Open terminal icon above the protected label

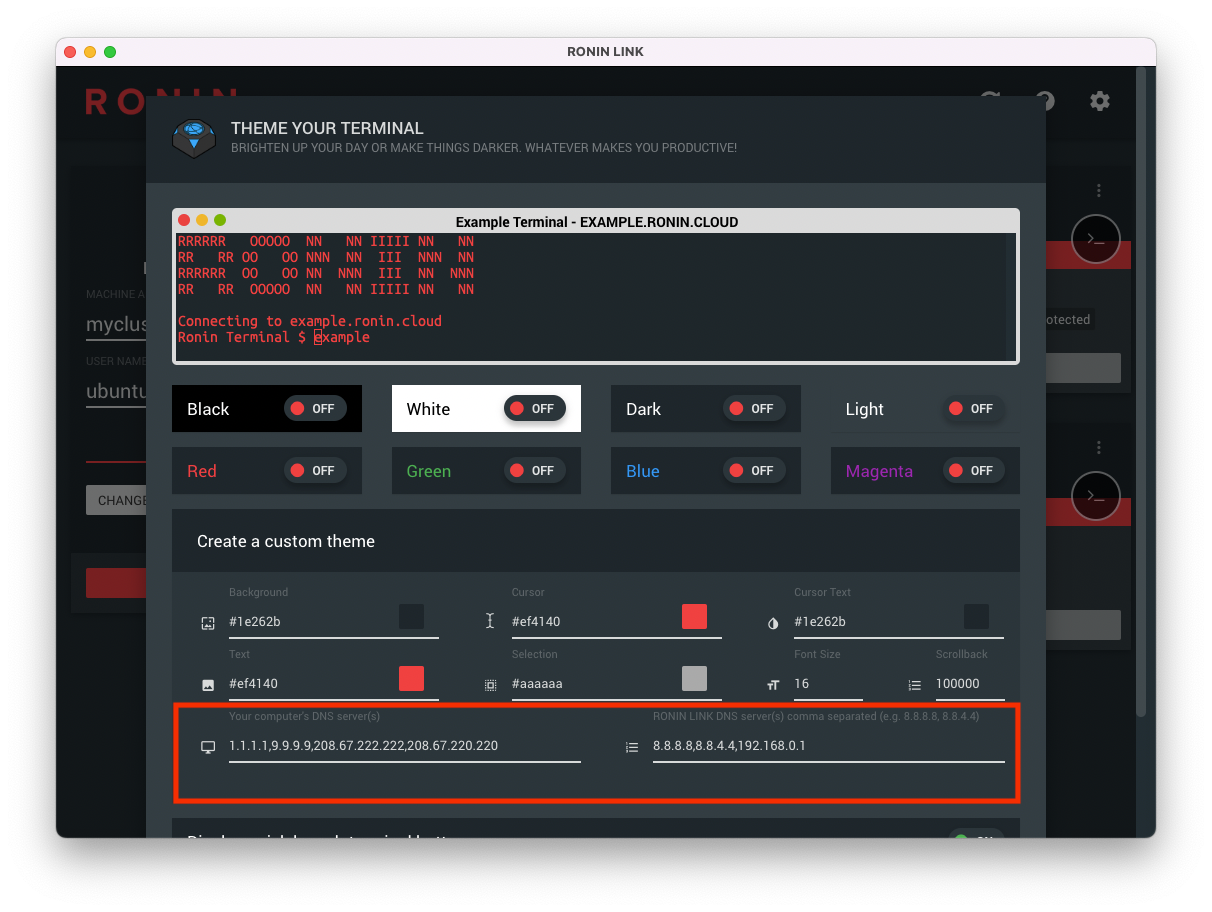tap(1095, 238)
